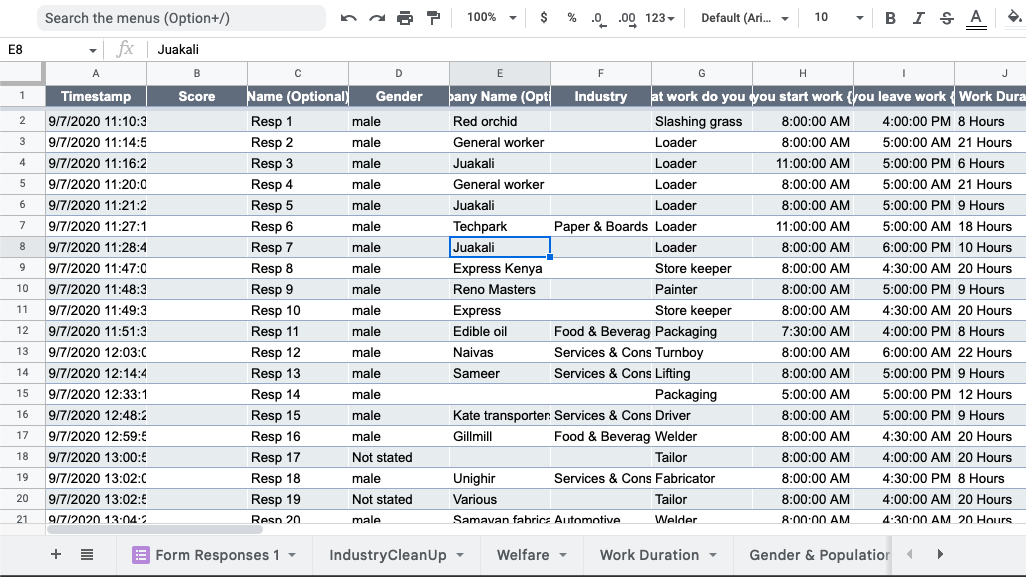Select the Paint format tool
This screenshot has width=1026, height=577.
432,17
